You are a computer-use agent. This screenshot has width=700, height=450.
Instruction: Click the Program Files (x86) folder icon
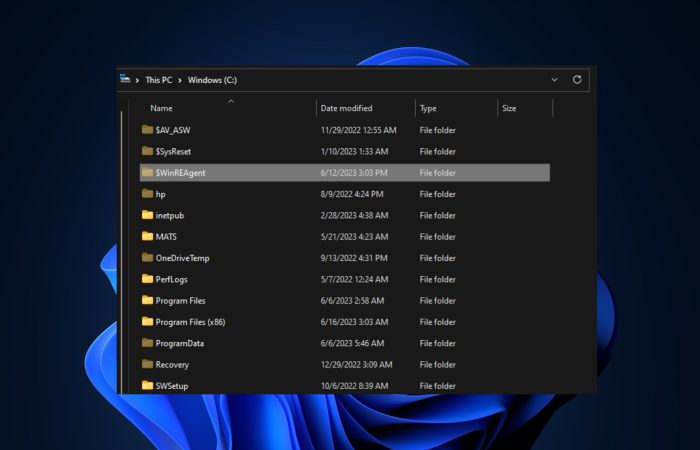click(147, 321)
